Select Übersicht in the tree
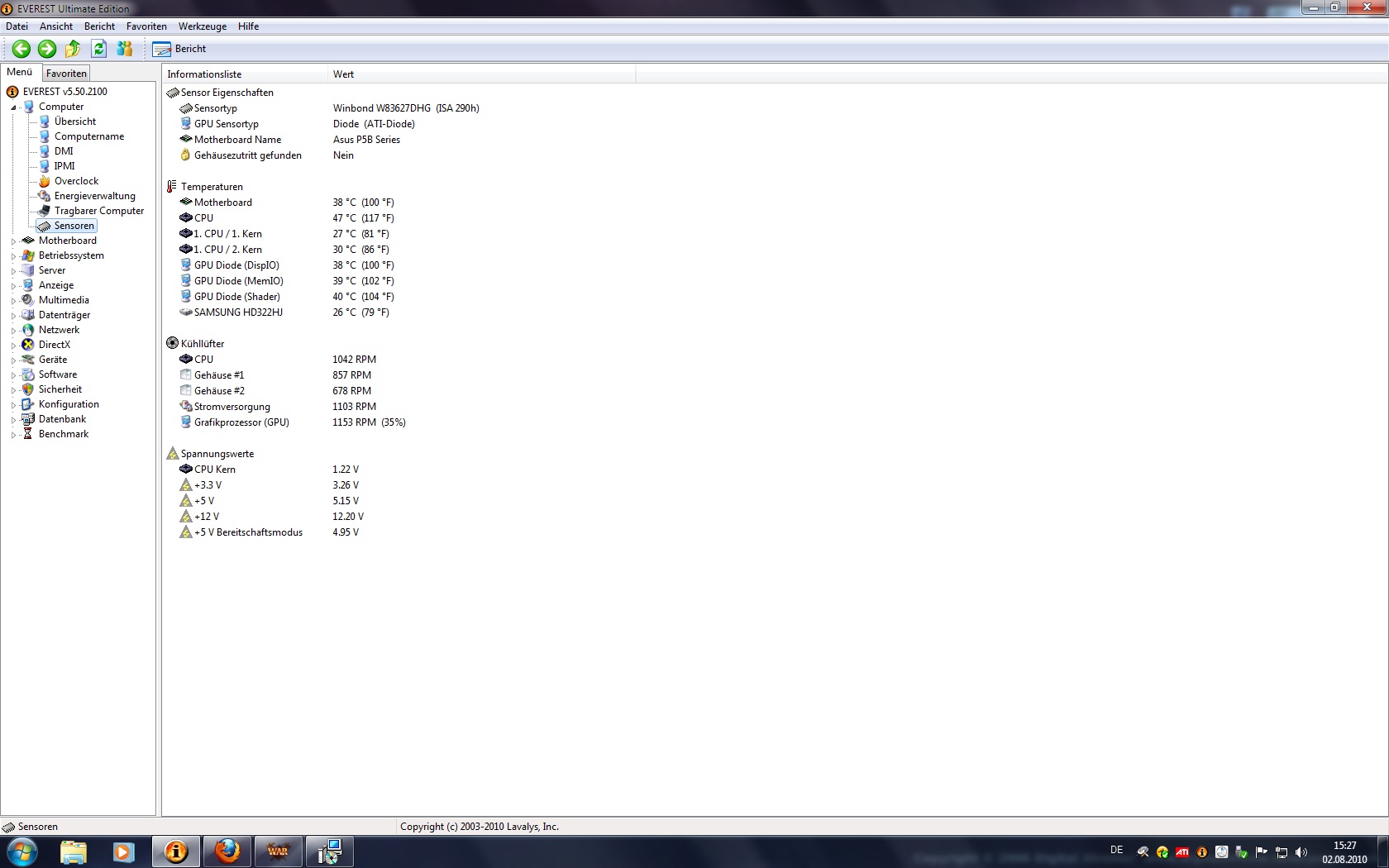 point(75,122)
